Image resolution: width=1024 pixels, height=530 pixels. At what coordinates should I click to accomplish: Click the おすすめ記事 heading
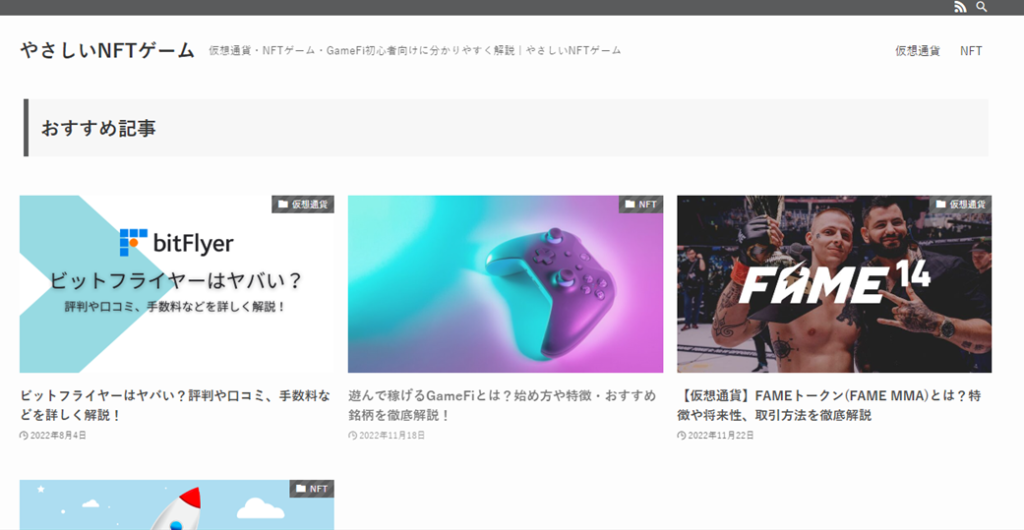point(99,128)
